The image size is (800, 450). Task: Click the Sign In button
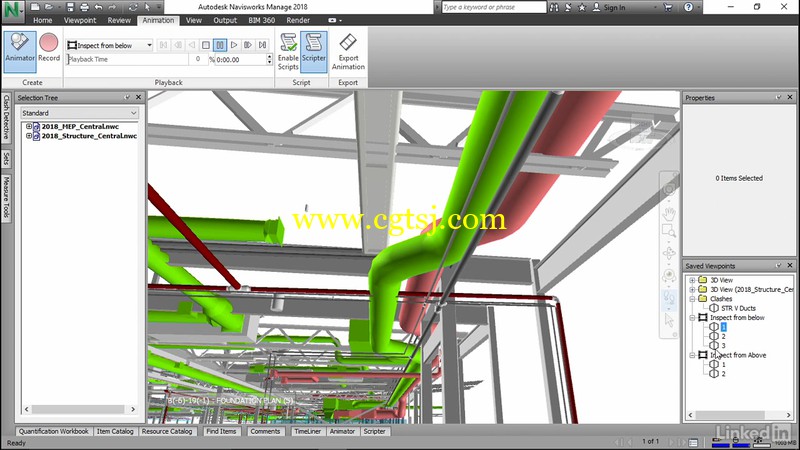pos(609,7)
